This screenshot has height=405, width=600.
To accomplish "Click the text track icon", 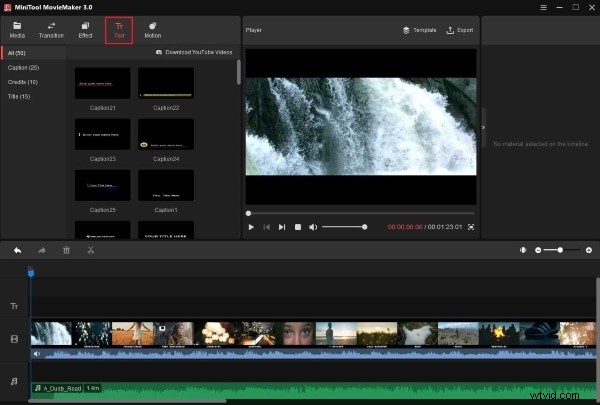I will coord(14,306).
